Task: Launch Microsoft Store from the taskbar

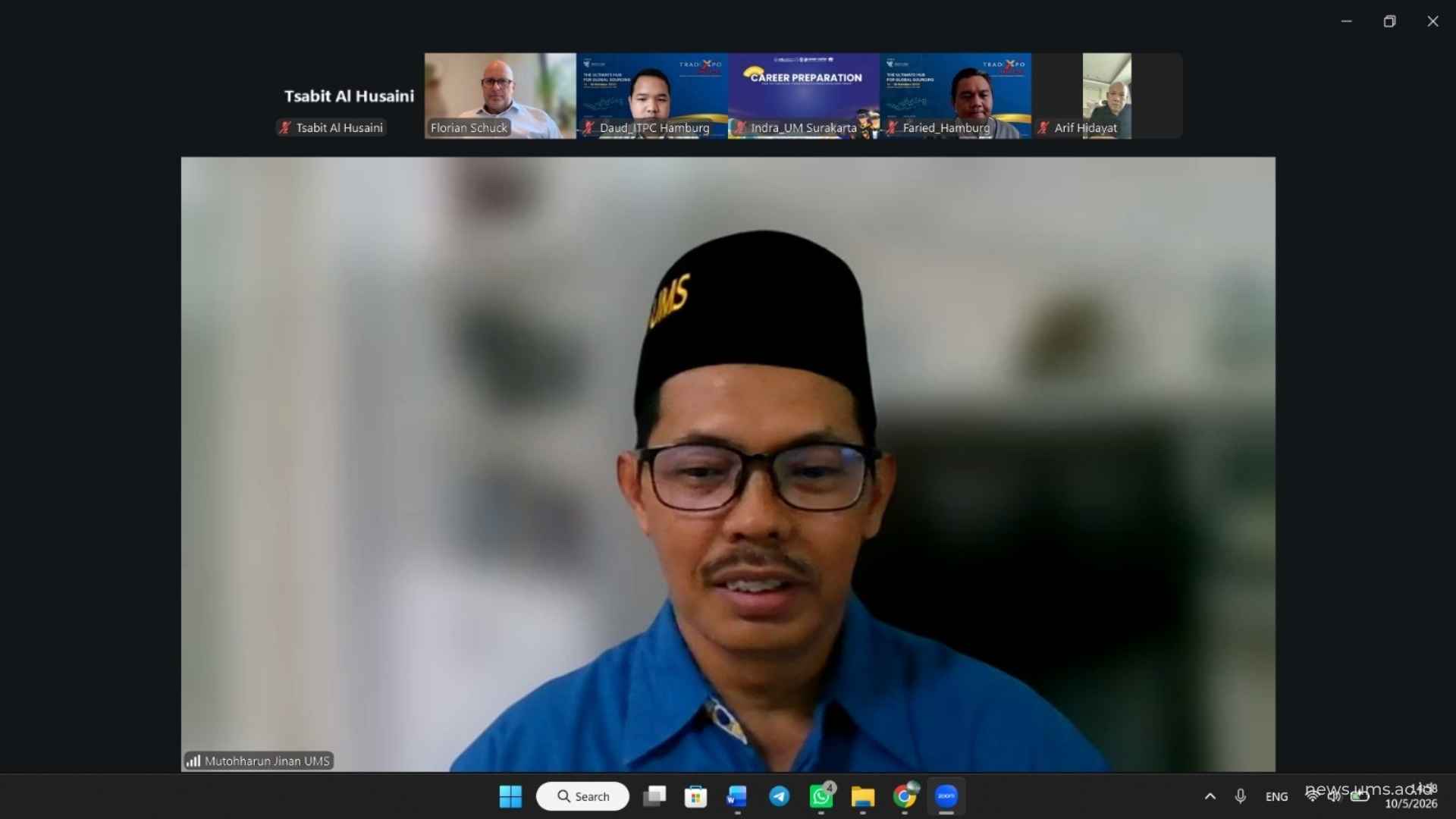Action: (x=695, y=796)
